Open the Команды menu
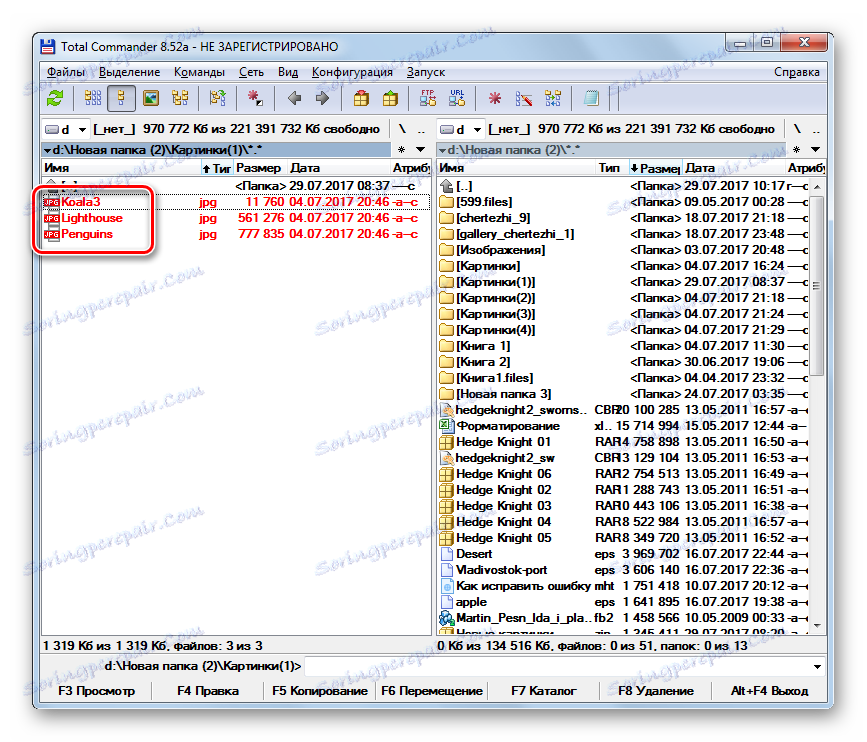Viewport: 867px width, 742px height. point(200,72)
